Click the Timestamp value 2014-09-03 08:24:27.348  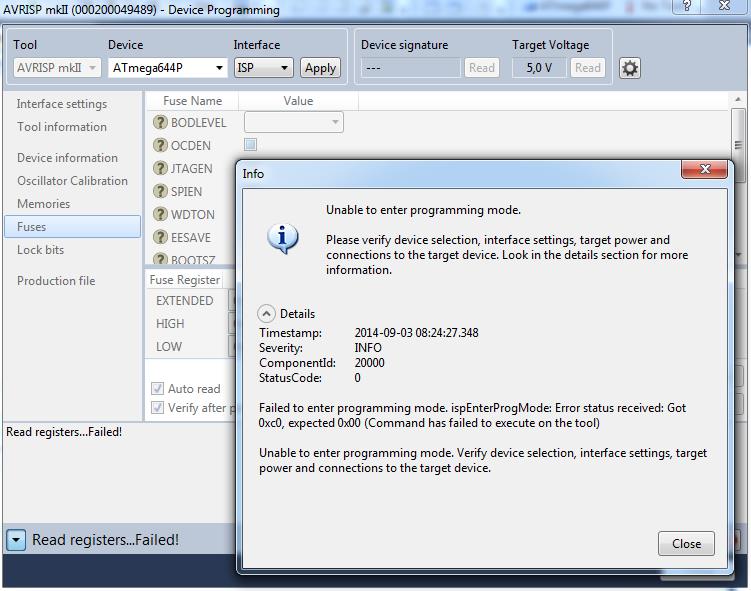[416, 333]
